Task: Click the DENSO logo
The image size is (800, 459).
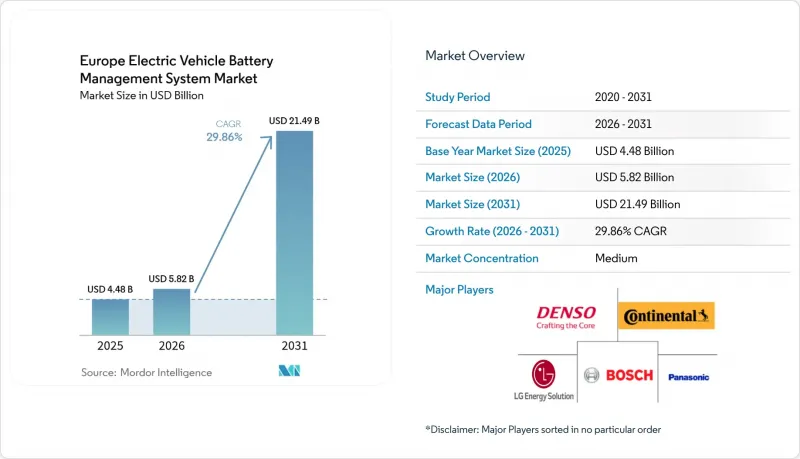Action: (x=566, y=317)
